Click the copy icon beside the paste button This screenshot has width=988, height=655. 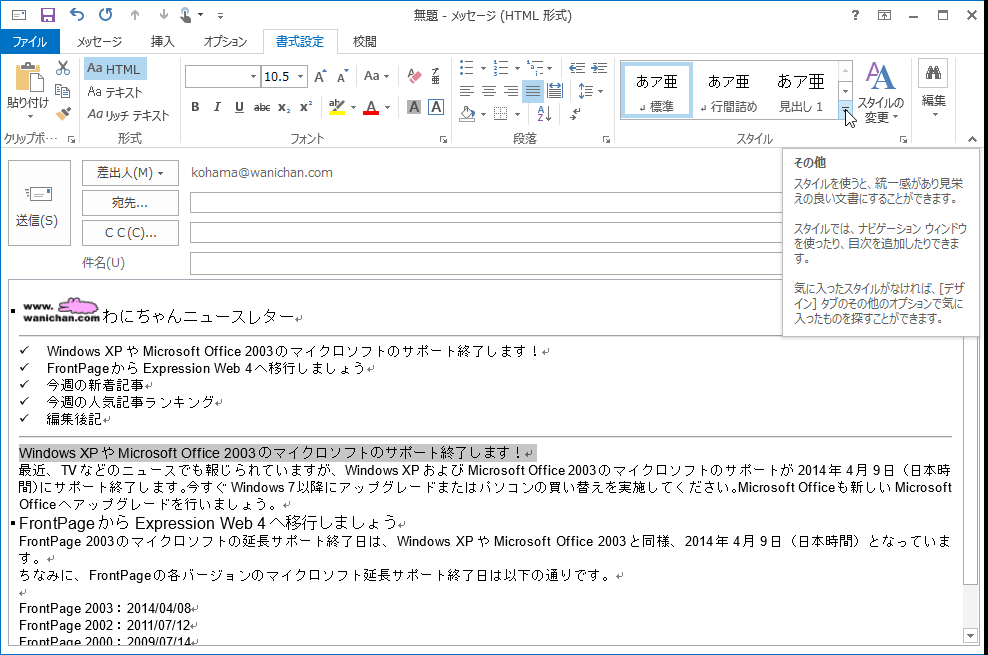63,91
